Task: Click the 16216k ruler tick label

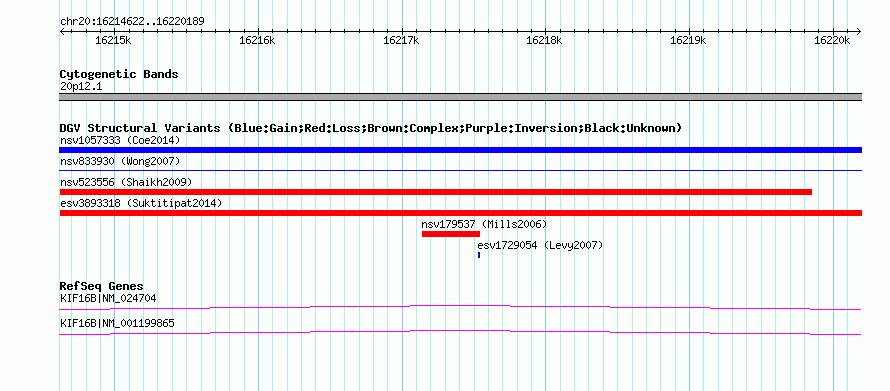Action: click(x=258, y=40)
